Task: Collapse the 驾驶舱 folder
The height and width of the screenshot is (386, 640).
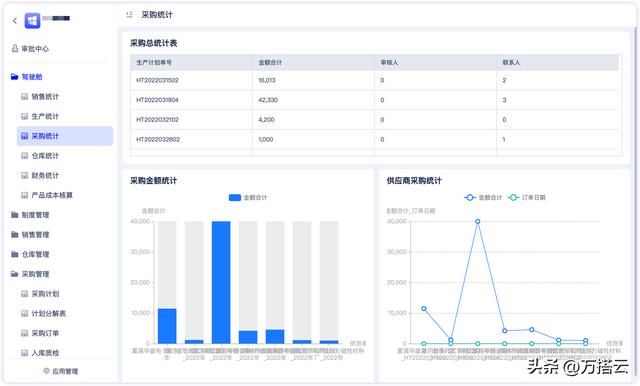Action: [27, 77]
